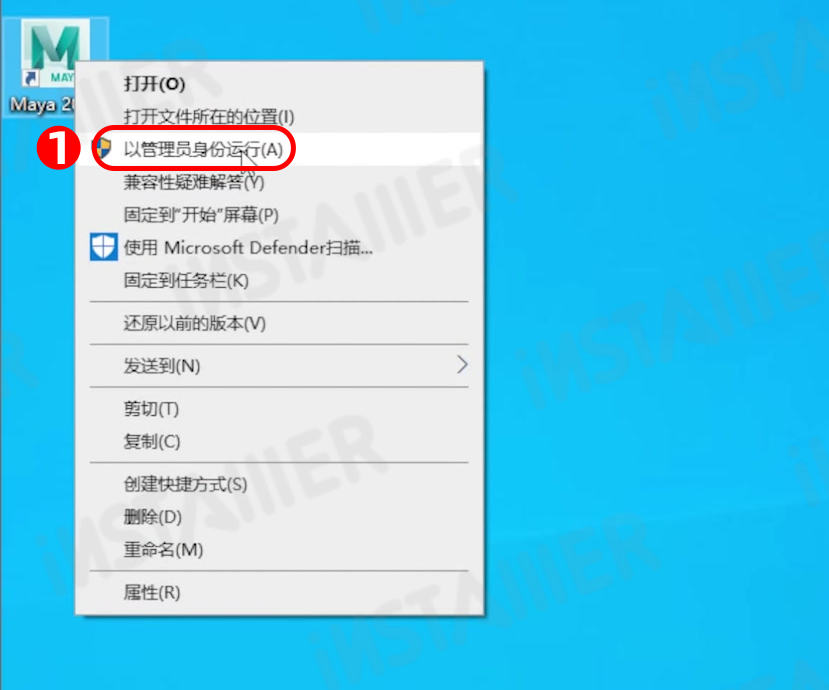Screen dimensions: 829x690
Task: Expand the 发送到(N) submenu arrow
Action: tap(462, 365)
